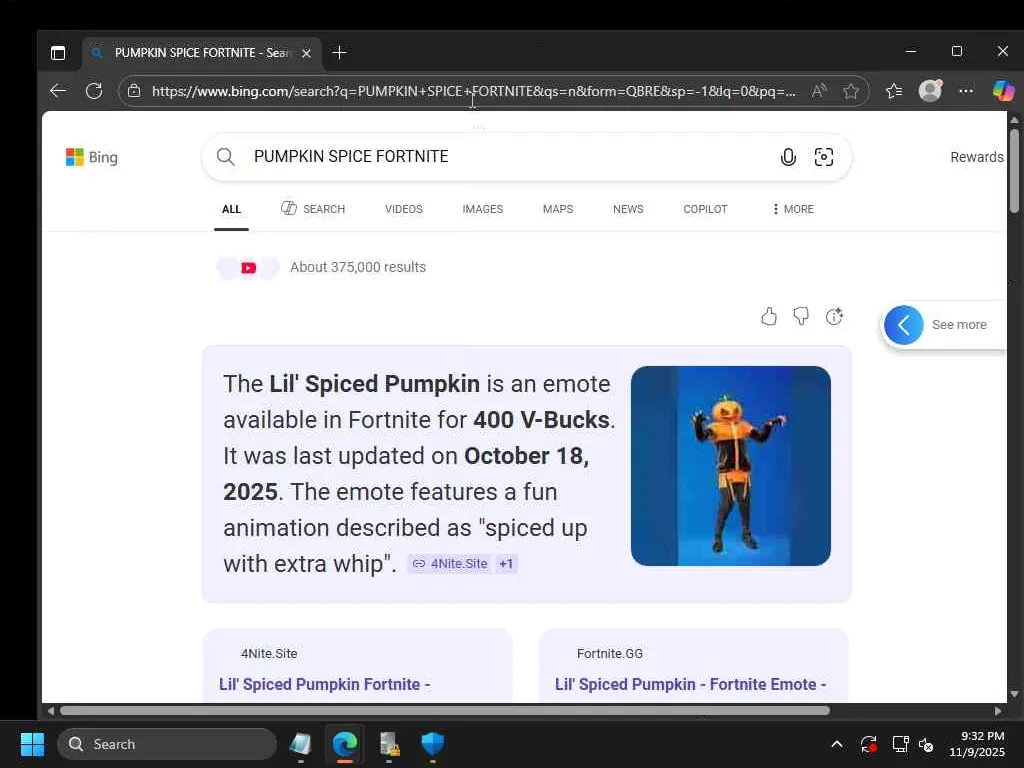This screenshot has width=1024, height=768.
Task: Go to Bing home via logo
Action: tap(91, 157)
